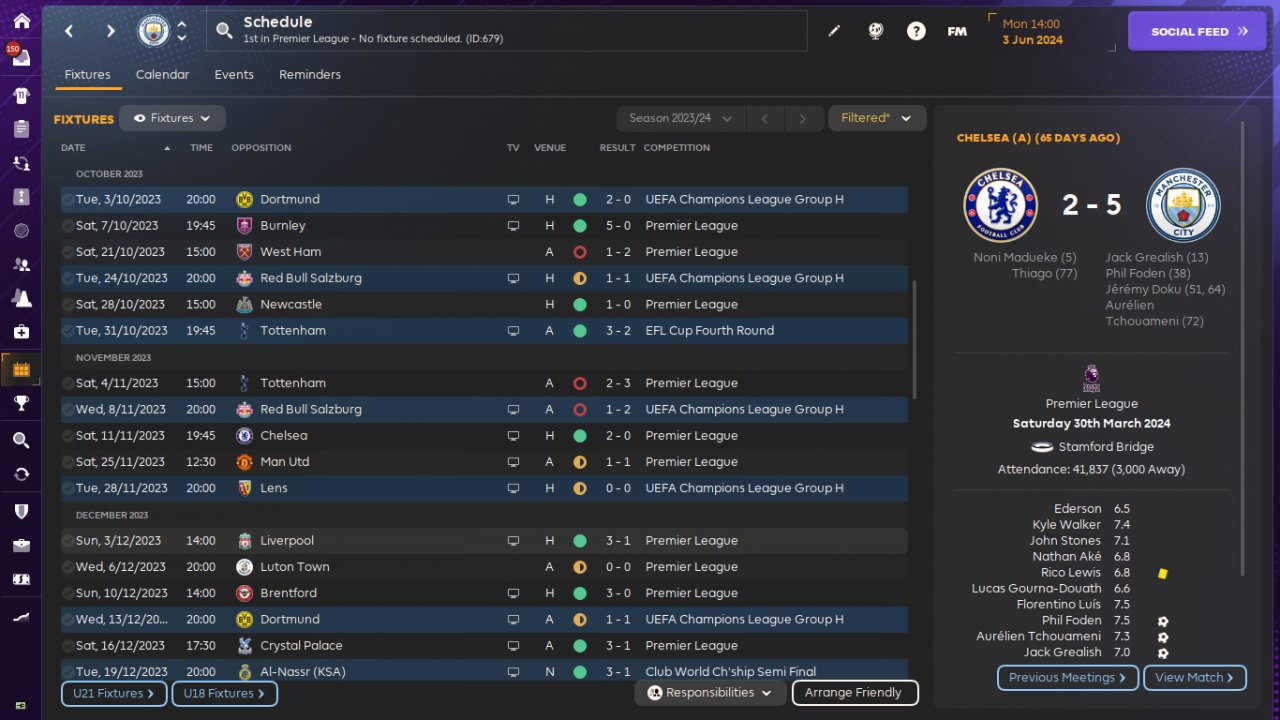Screen dimensions: 1280x720
Task: Open Previous Meetings for Chelsea match
Action: [x=1067, y=678]
